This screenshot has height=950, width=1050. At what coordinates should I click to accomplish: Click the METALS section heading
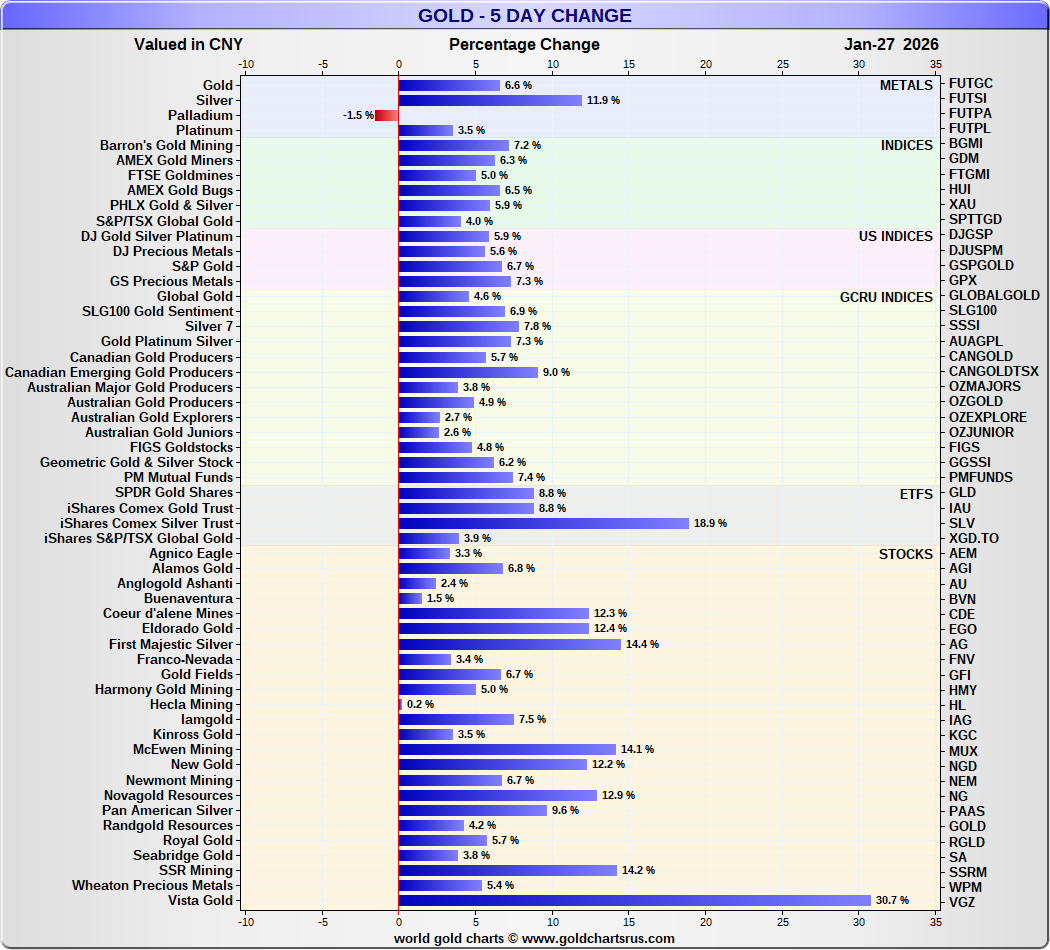(x=906, y=86)
